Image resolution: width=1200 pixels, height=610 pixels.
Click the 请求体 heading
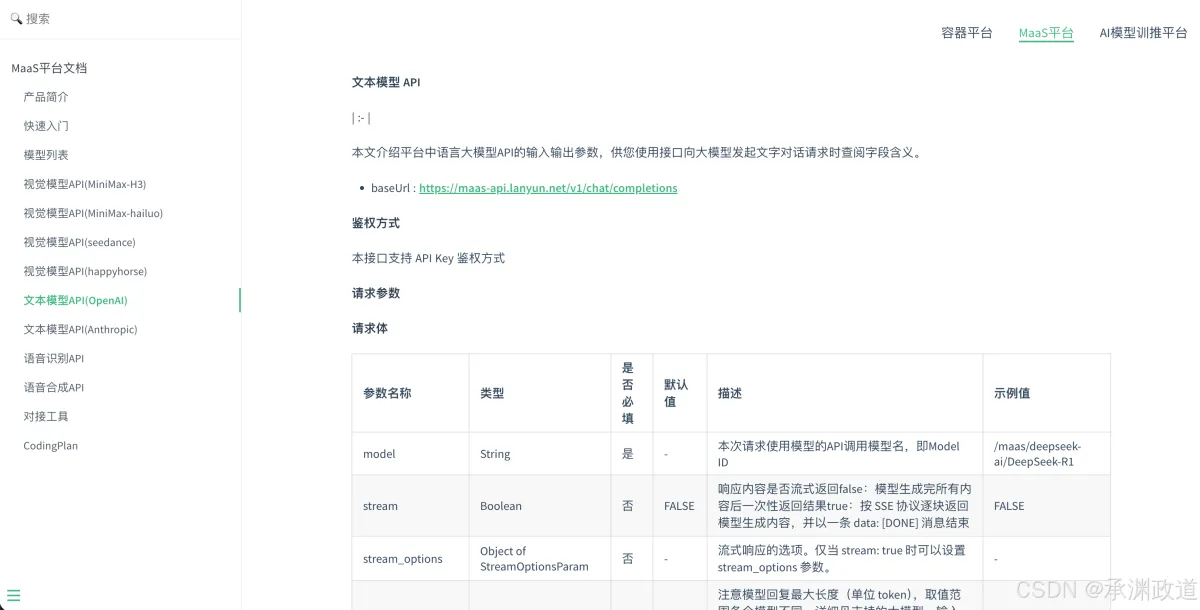370,328
